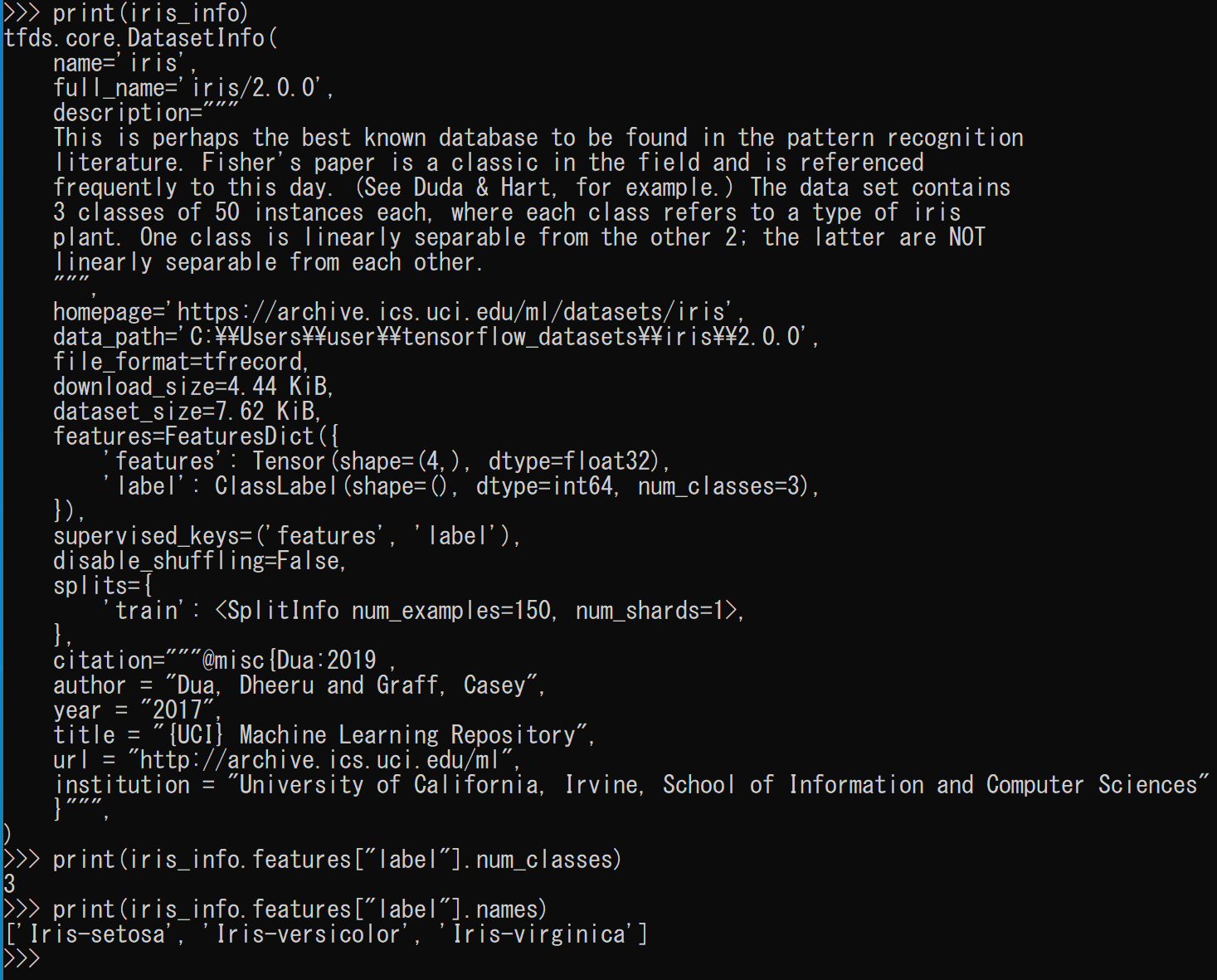This screenshot has width=1217, height=980.
Task: Click the disable_shuffling=False line
Action: coord(200,561)
